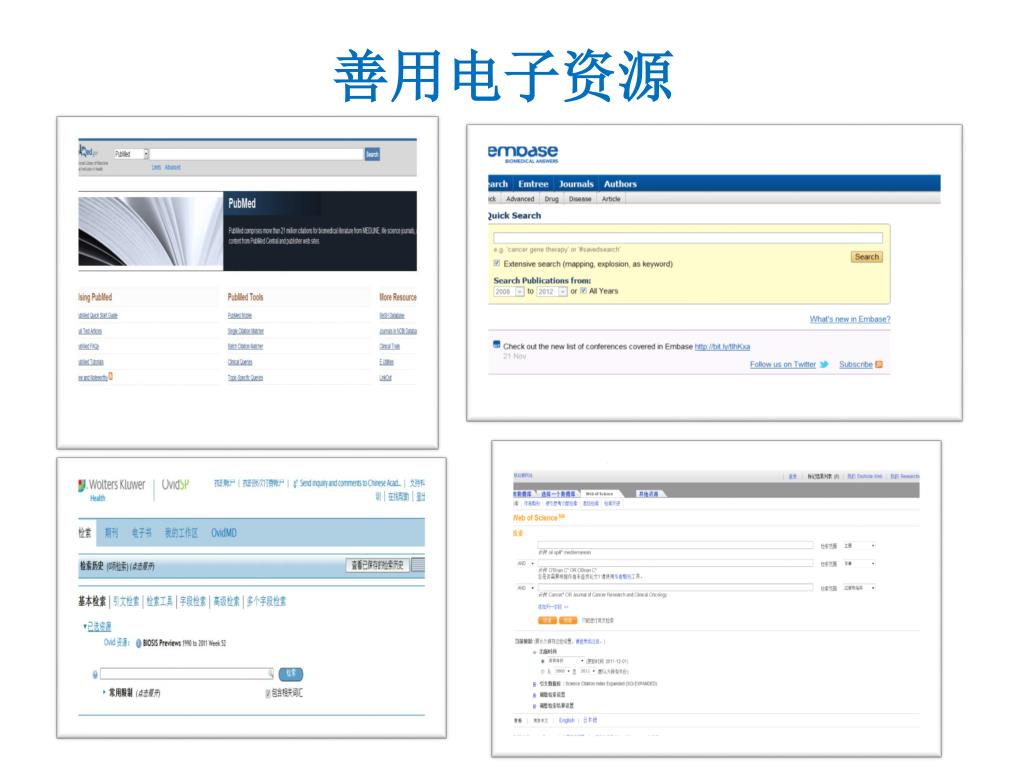Switch to 引文检索 search mode

pos(126,601)
